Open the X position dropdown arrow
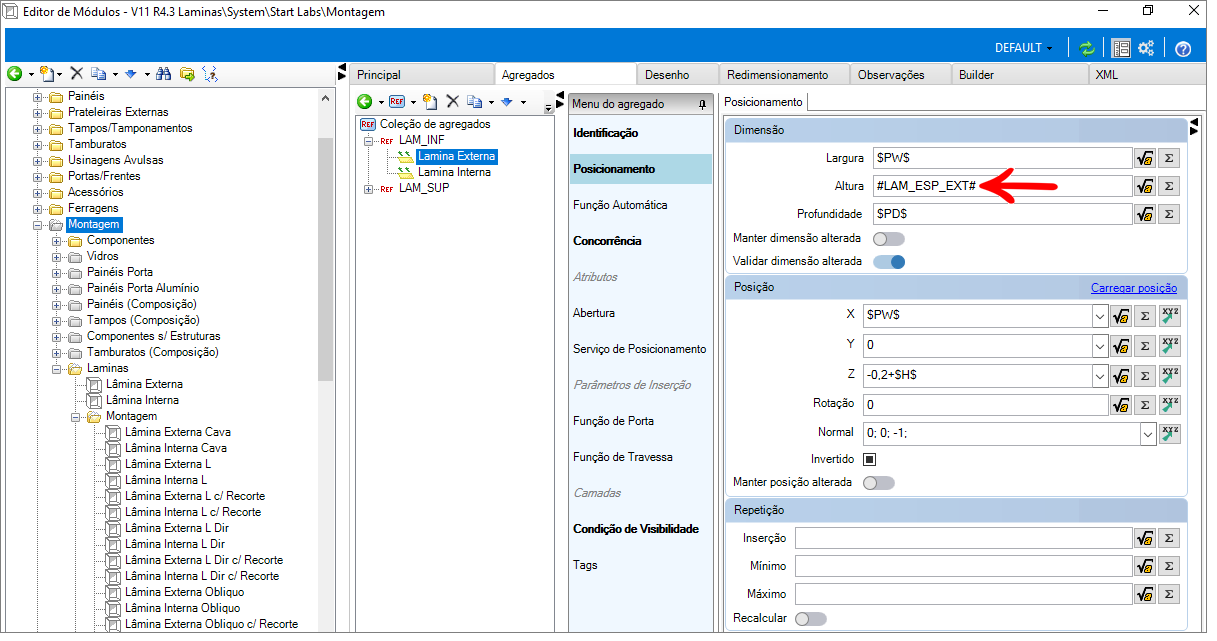Image resolution: width=1217 pixels, height=641 pixels. [1100, 315]
